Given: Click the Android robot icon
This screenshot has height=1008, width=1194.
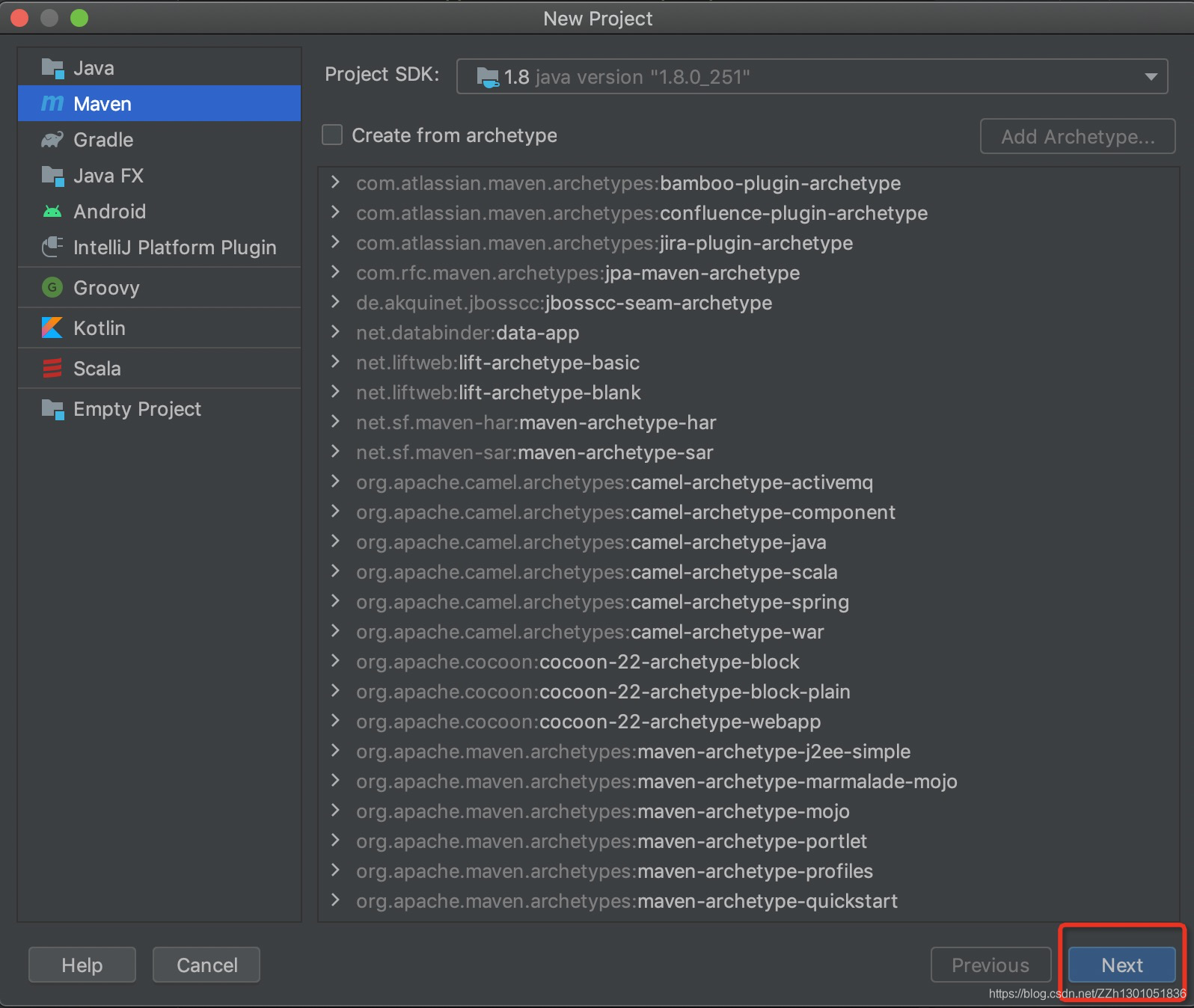Looking at the screenshot, I should 52,212.
